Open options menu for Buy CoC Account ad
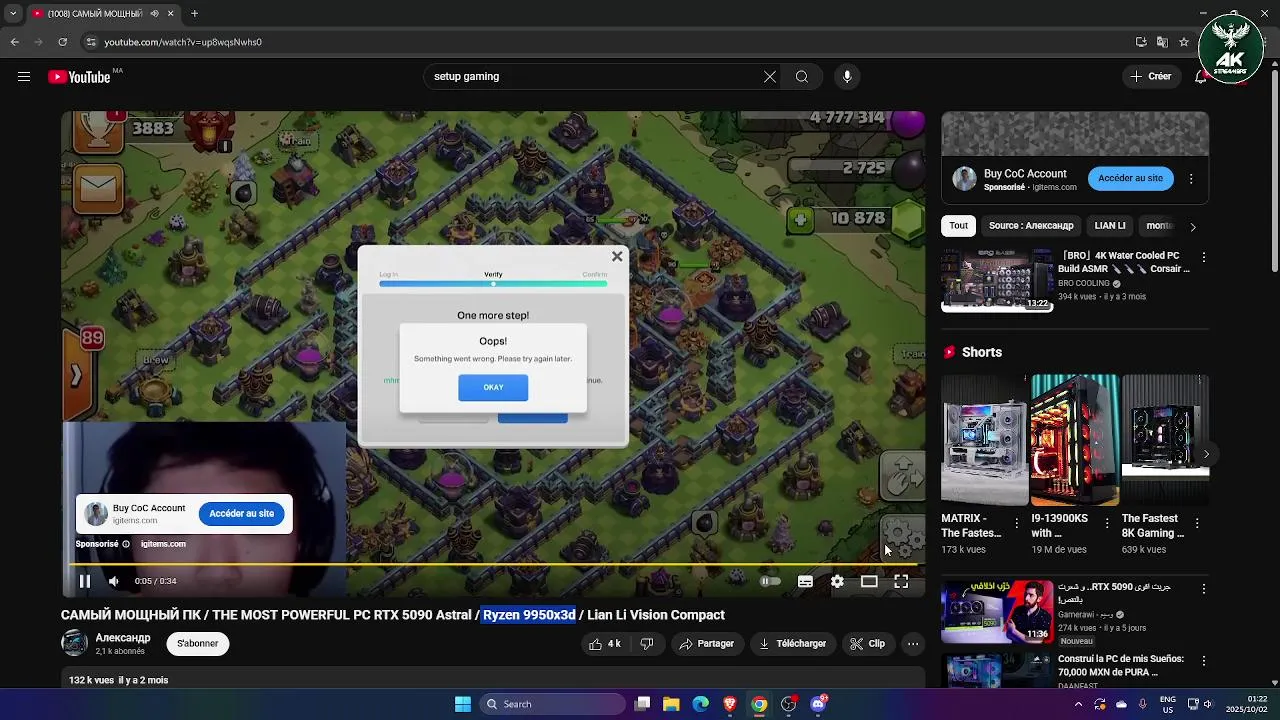 pyautogui.click(x=1191, y=179)
